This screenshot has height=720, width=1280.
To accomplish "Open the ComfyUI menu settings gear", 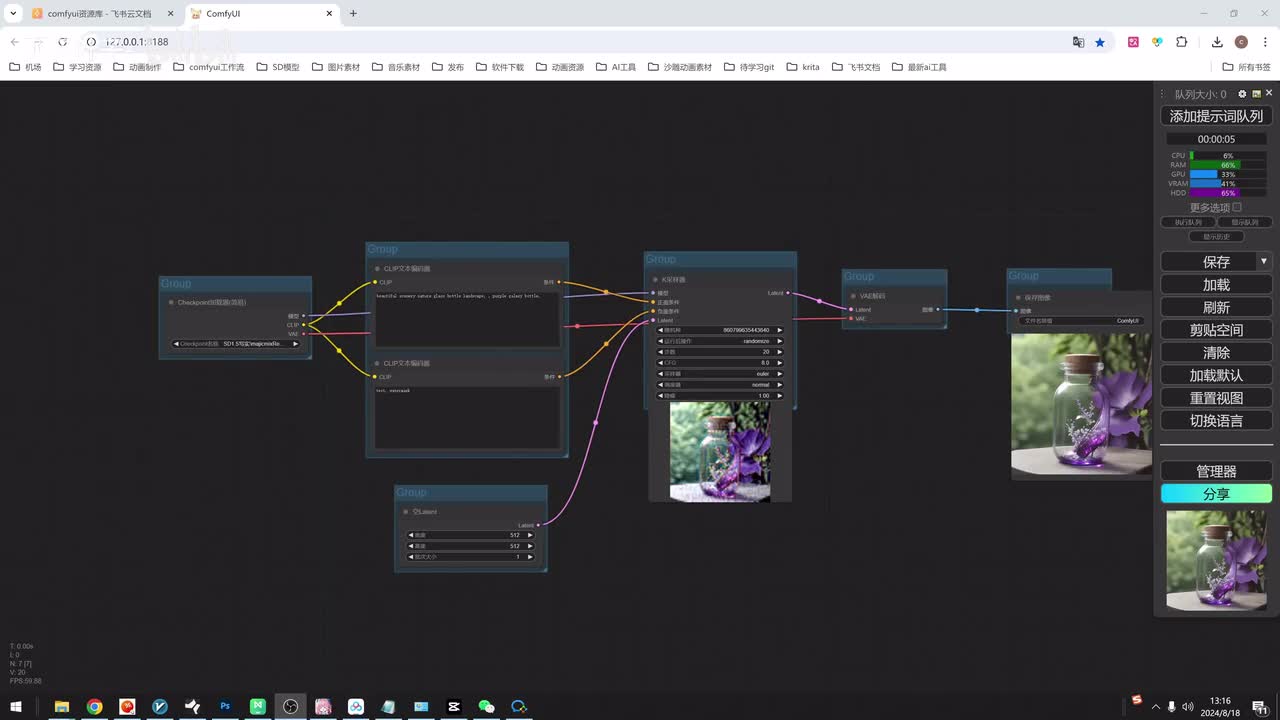I will 1243,94.
